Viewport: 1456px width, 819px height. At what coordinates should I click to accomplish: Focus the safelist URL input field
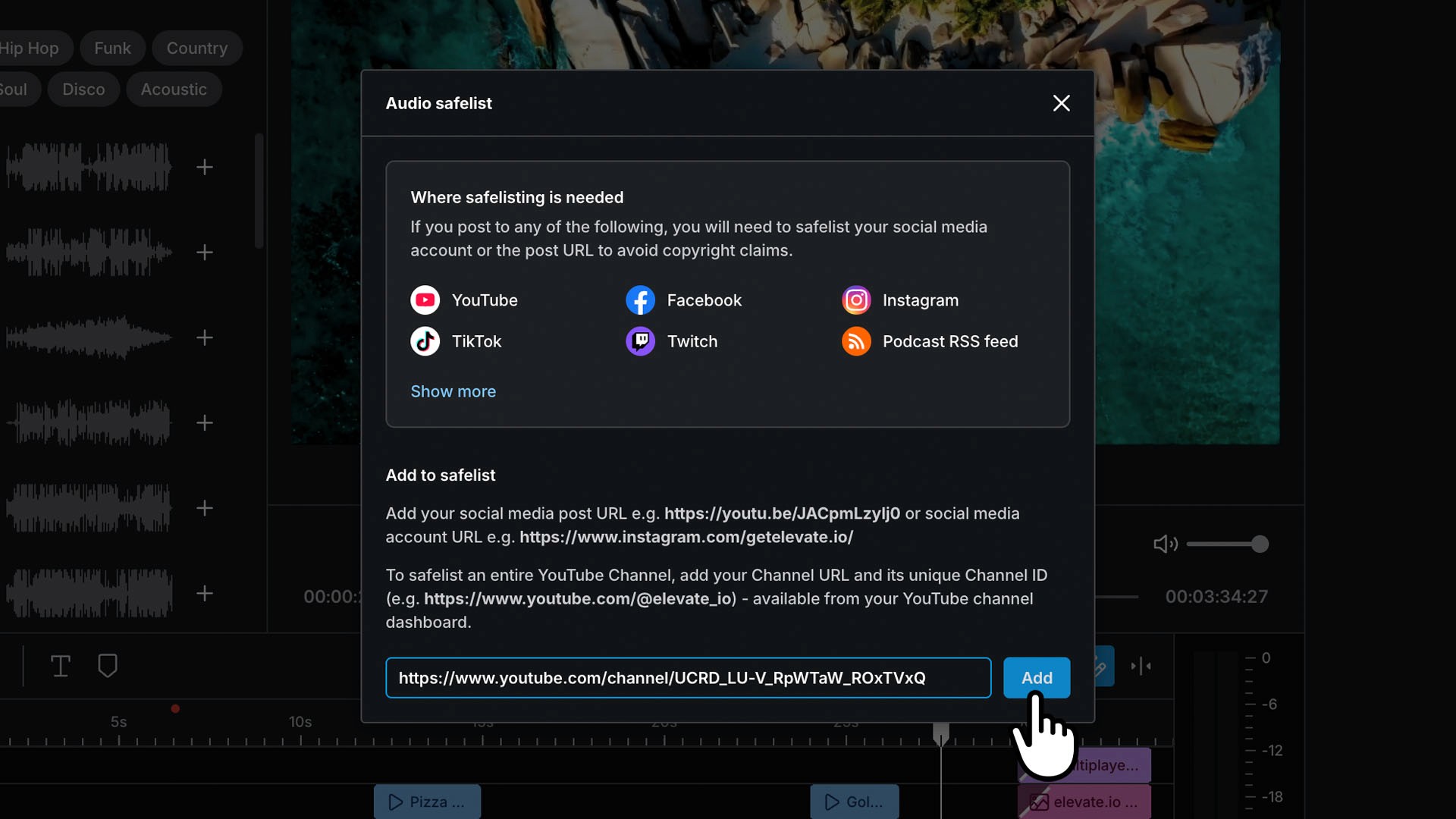pyautogui.click(x=689, y=678)
